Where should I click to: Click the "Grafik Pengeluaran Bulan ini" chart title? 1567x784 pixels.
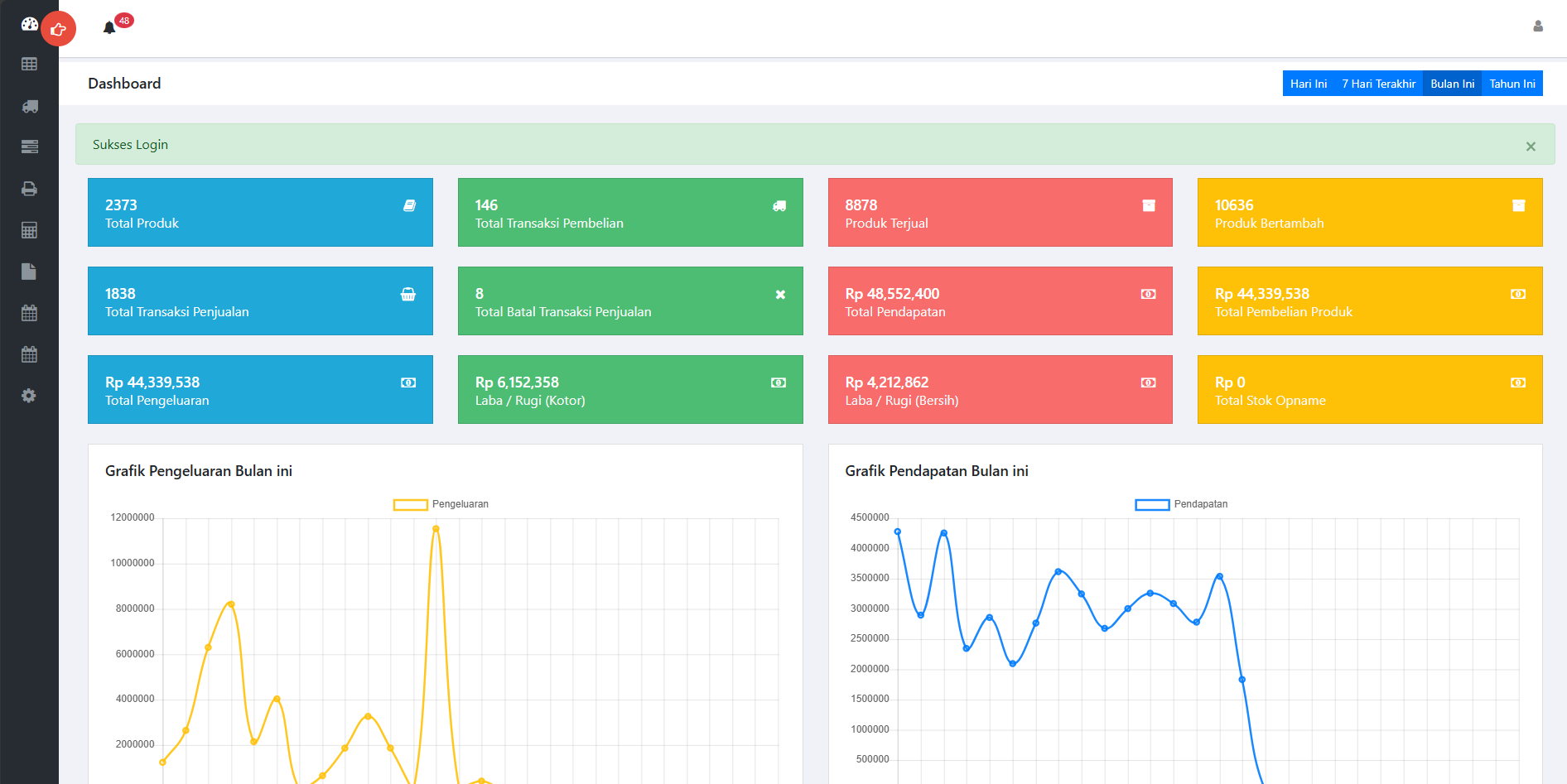click(199, 471)
